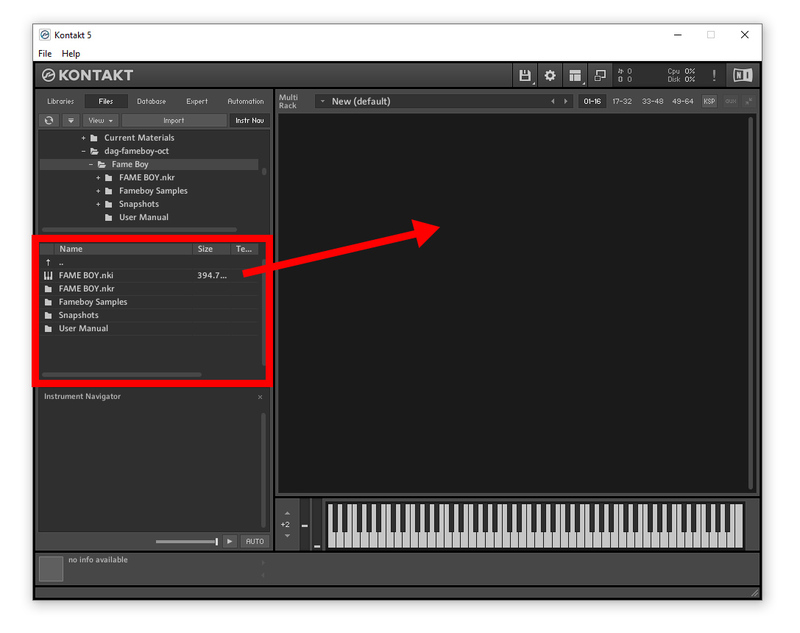Click the rack vertical scrollbar

[751, 303]
